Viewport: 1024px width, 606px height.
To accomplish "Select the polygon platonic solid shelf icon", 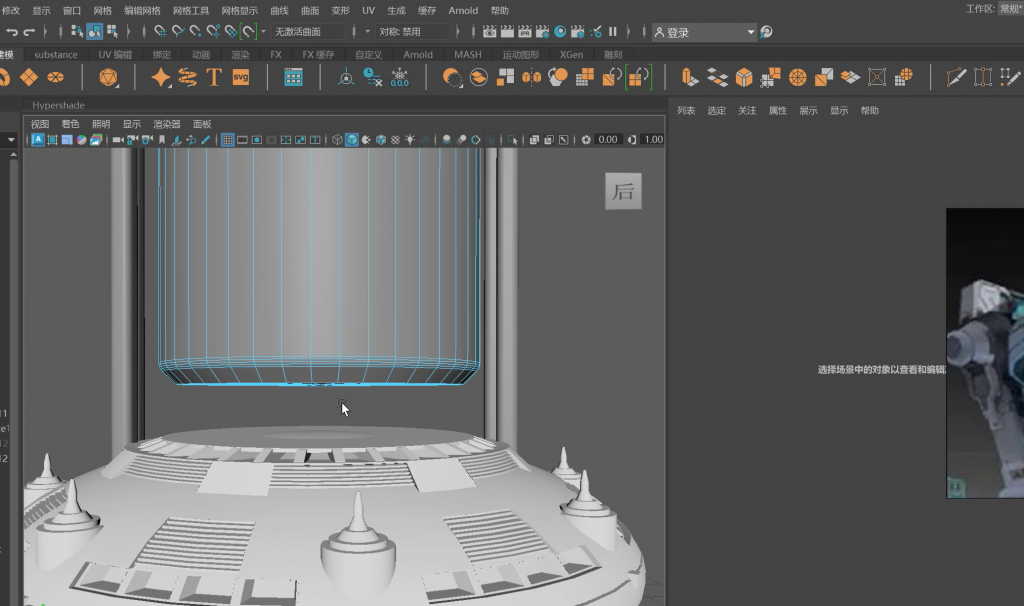I will tap(108, 77).
